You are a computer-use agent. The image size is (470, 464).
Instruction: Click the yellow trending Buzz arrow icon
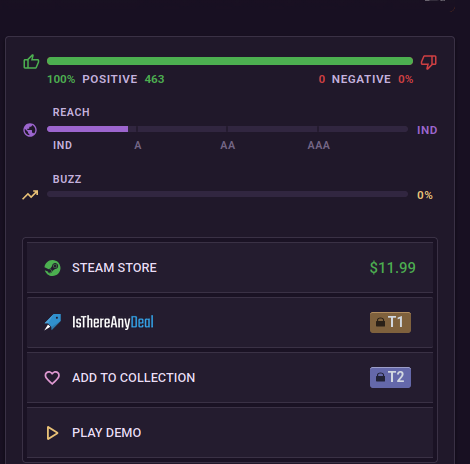30,195
